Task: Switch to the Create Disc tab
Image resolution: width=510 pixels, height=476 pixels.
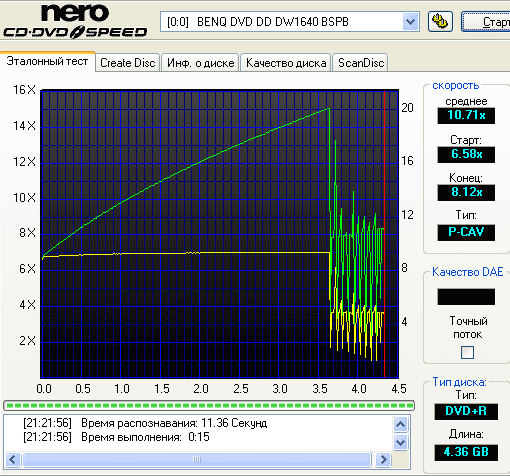Action: pos(128,63)
